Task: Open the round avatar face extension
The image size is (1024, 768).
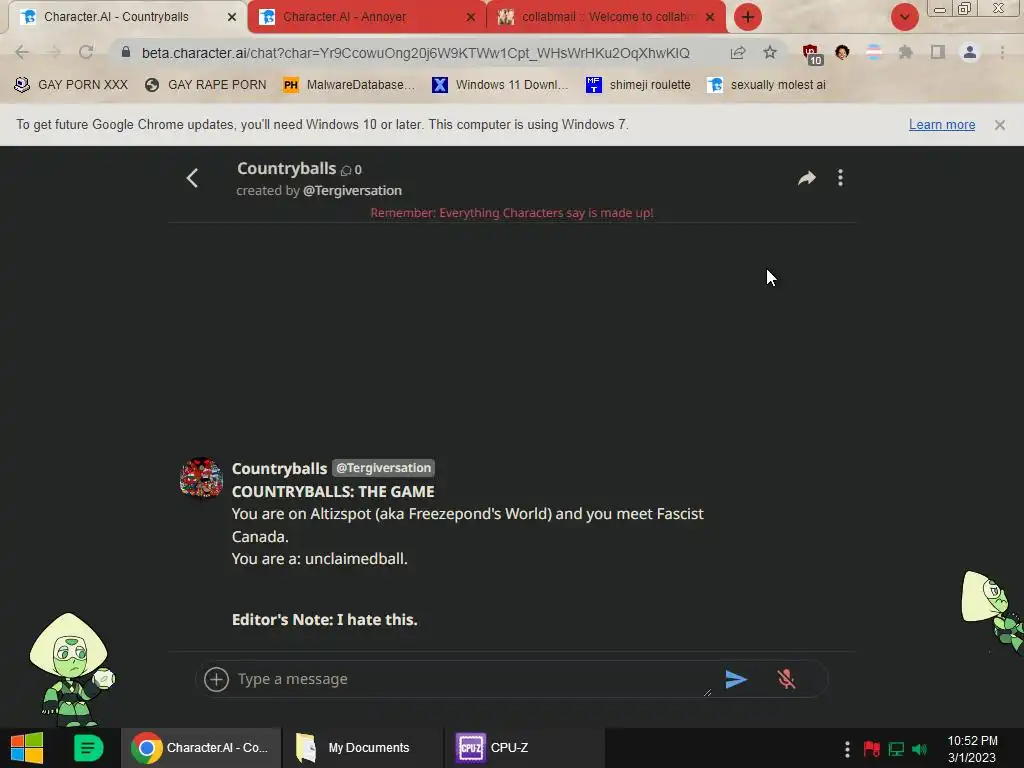Action: pos(842,52)
